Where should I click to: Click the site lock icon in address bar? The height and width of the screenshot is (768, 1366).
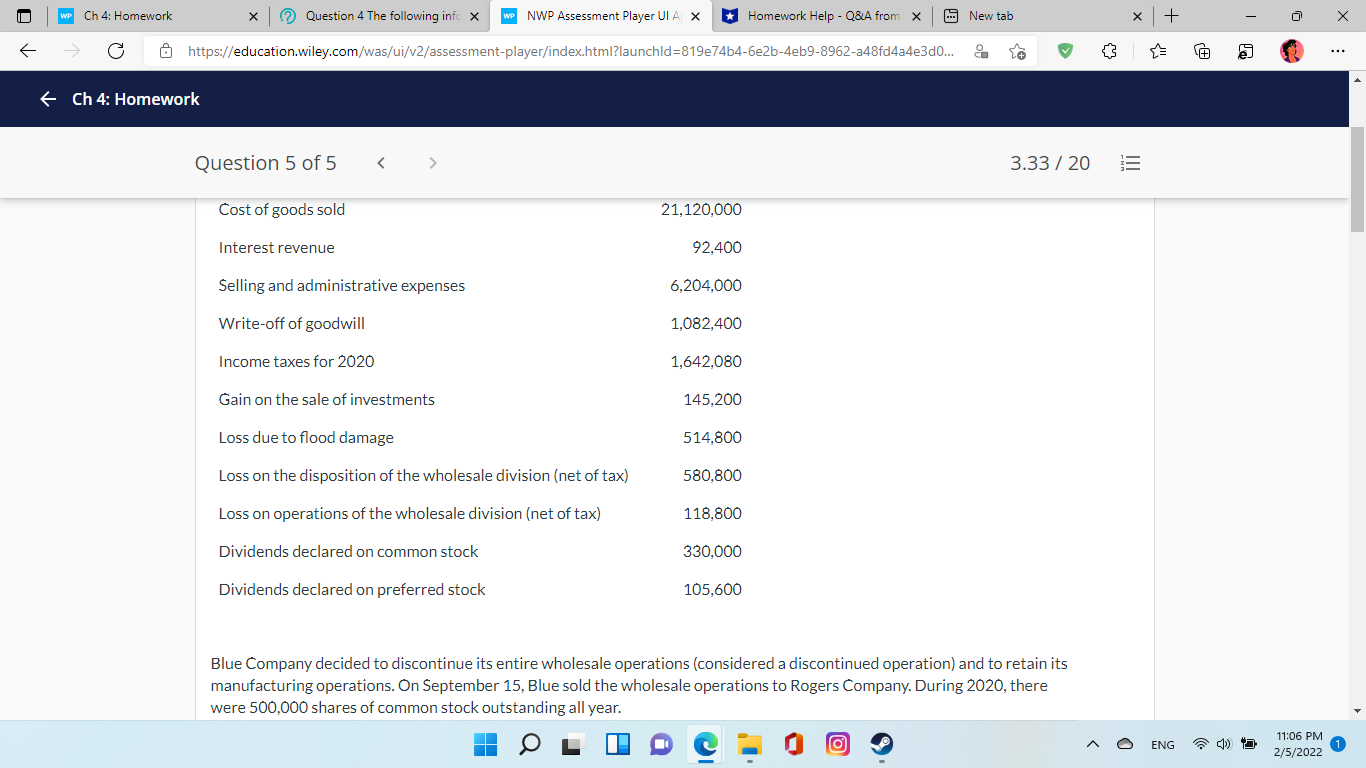[168, 51]
